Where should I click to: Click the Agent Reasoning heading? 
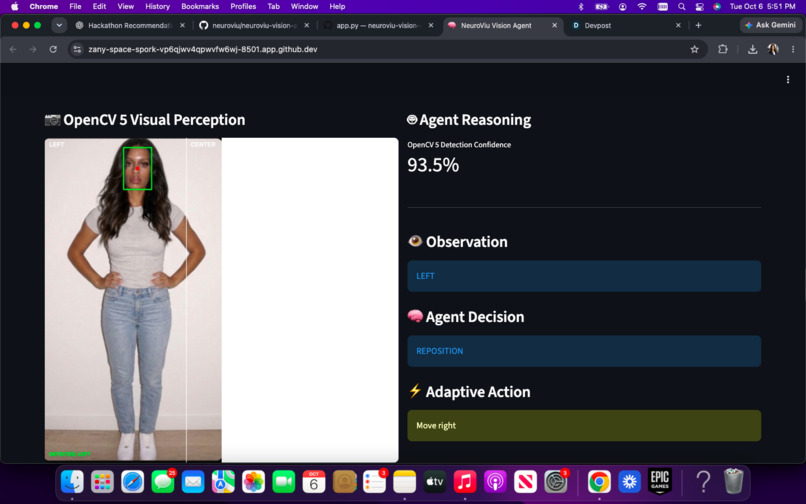469,120
